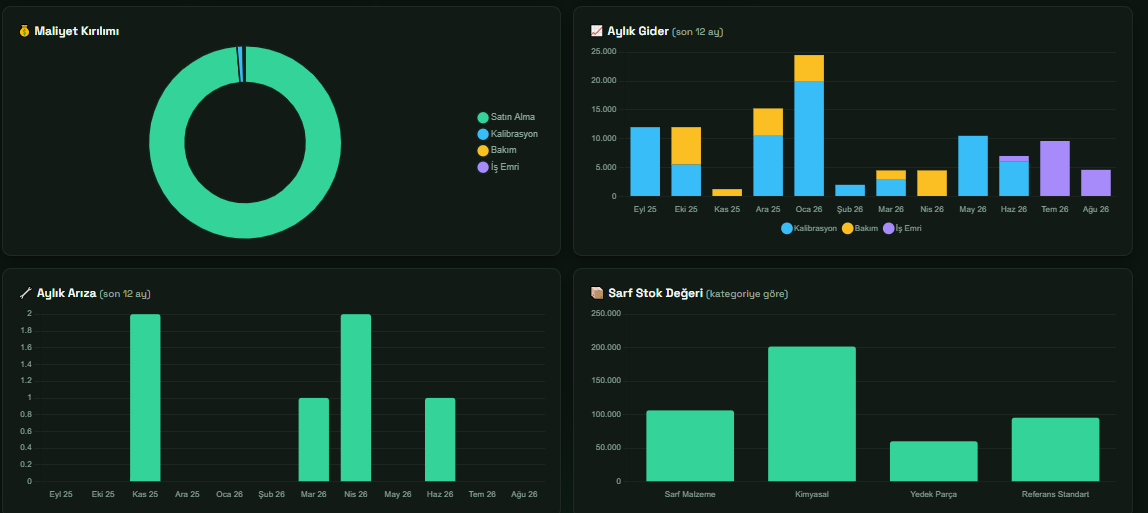Click the 'Referans Standart' category label
Screen dimensions: 1148x513
click(1056, 495)
